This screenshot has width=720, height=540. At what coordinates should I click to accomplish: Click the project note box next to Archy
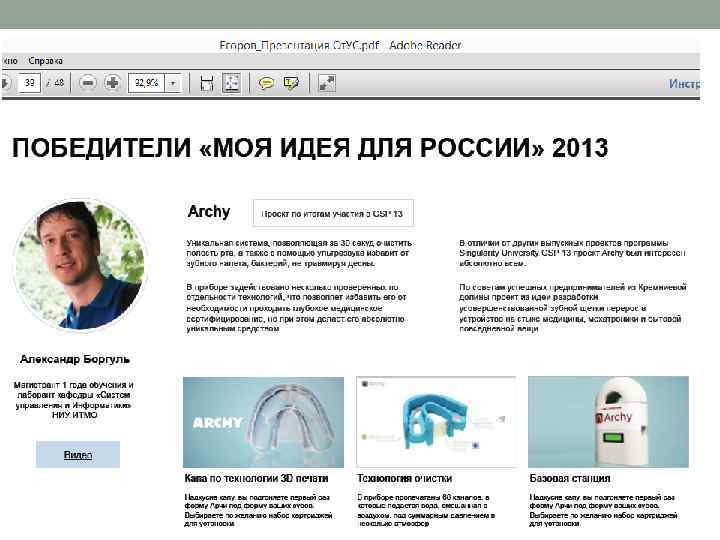[333, 214]
